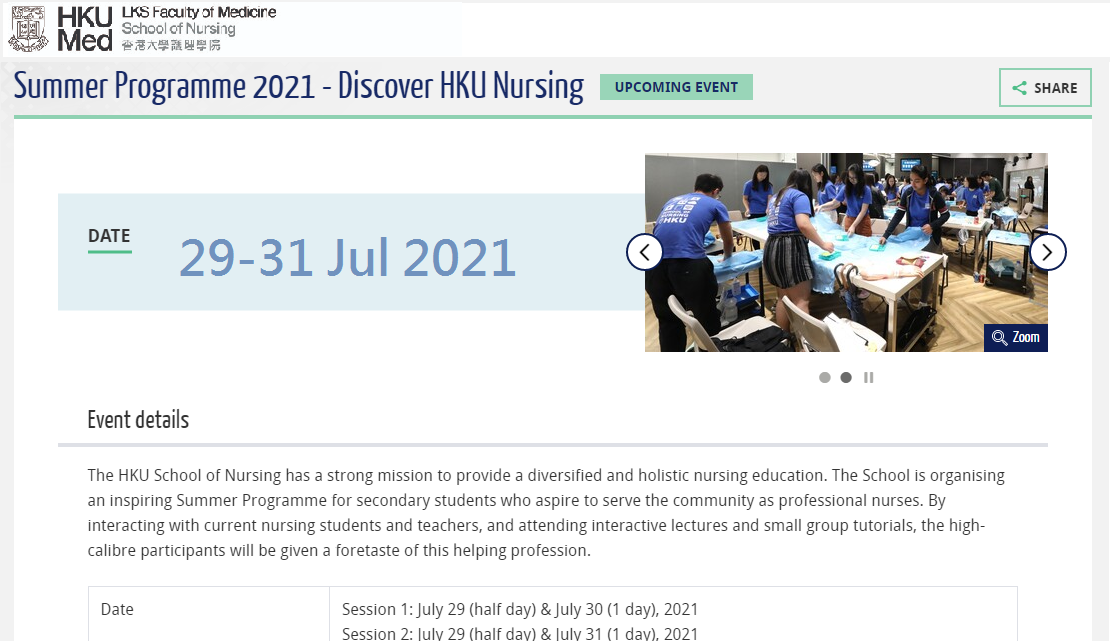Go to the previous carousel photo

pyautogui.click(x=645, y=252)
